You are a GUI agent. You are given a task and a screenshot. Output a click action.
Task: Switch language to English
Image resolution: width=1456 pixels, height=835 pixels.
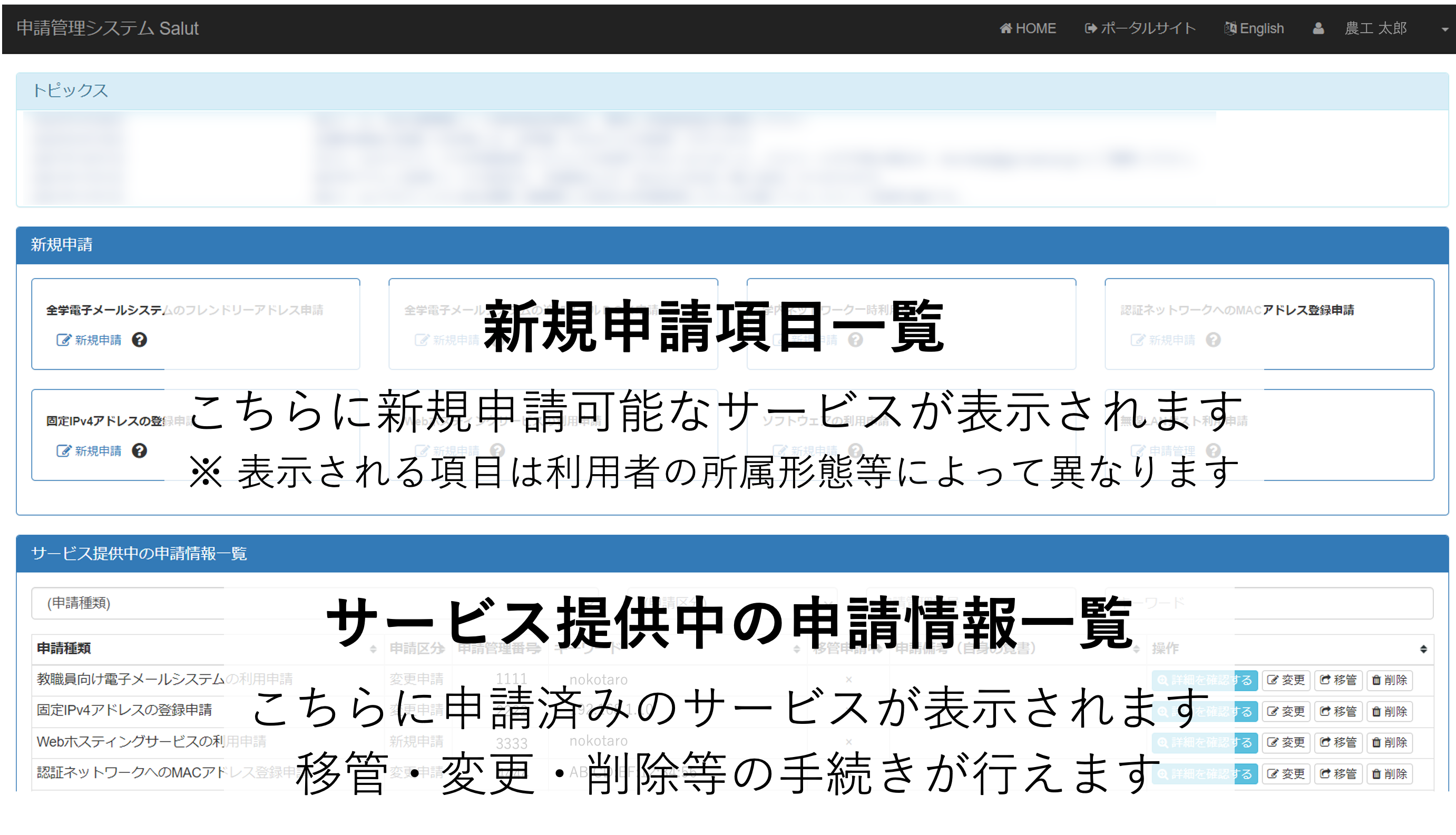[x=1254, y=28]
